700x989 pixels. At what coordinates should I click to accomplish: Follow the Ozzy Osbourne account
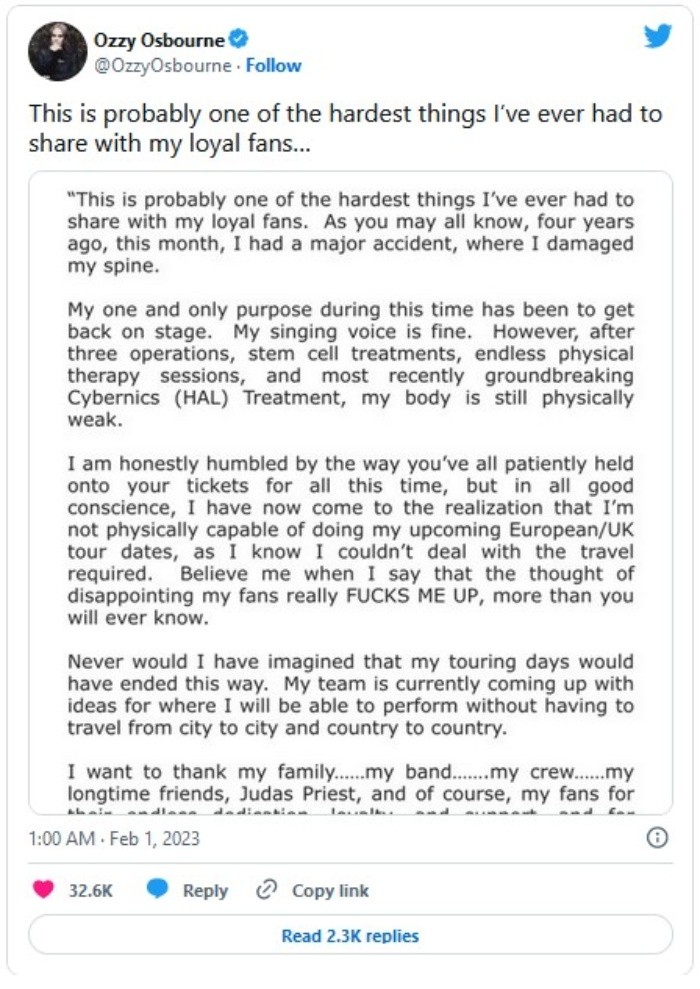click(x=274, y=66)
